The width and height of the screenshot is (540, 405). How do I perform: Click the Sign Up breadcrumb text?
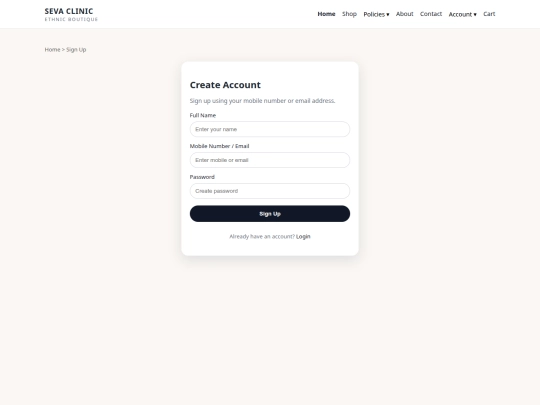click(76, 50)
